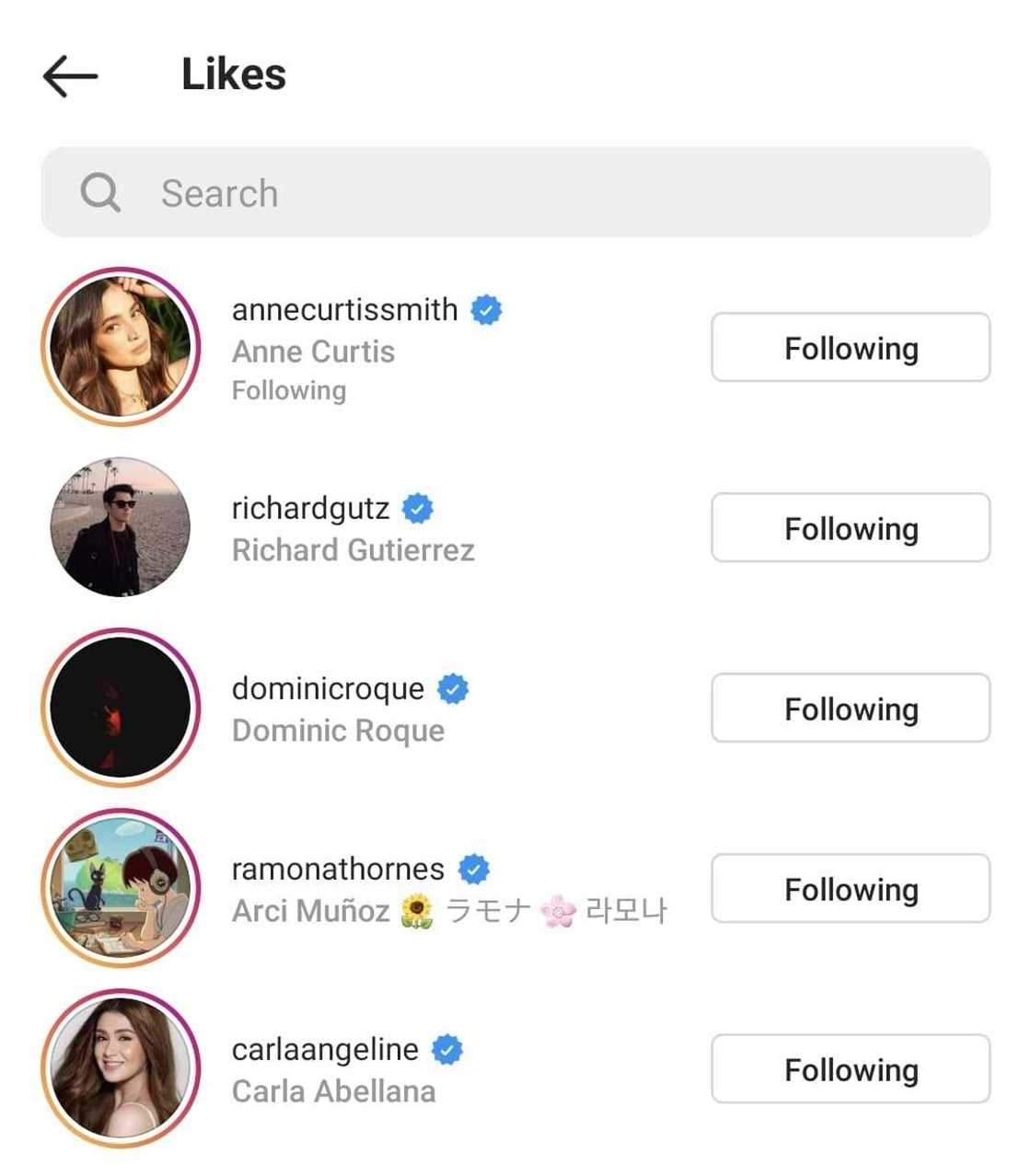This screenshot has width=1031, height=1176.
Task: Click the verified badge beside annecurtissmith
Action: [487, 310]
